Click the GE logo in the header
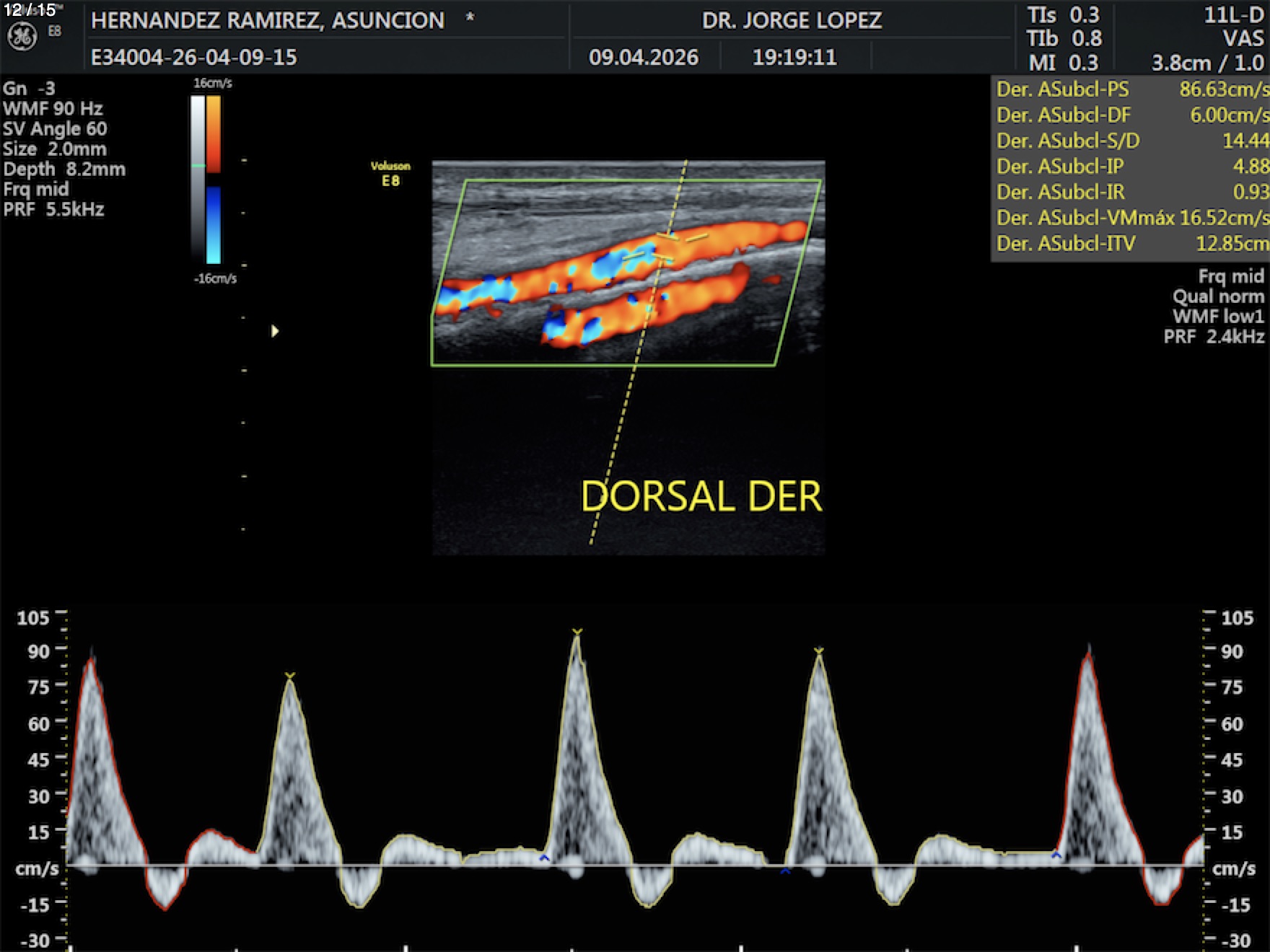 point(22,36)
